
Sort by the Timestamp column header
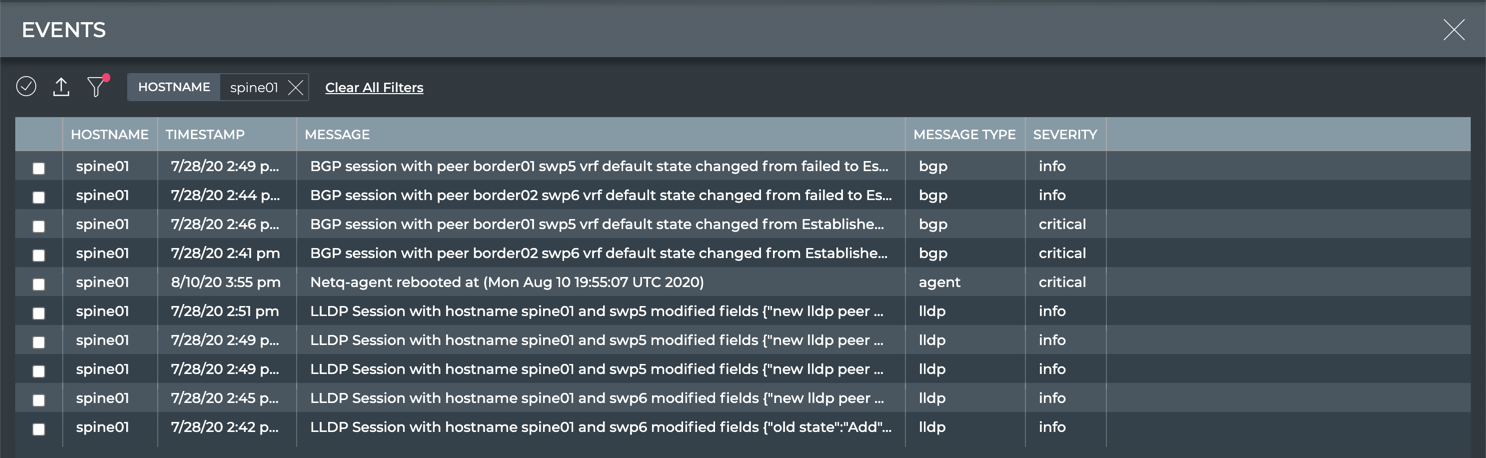click(205, 134)
